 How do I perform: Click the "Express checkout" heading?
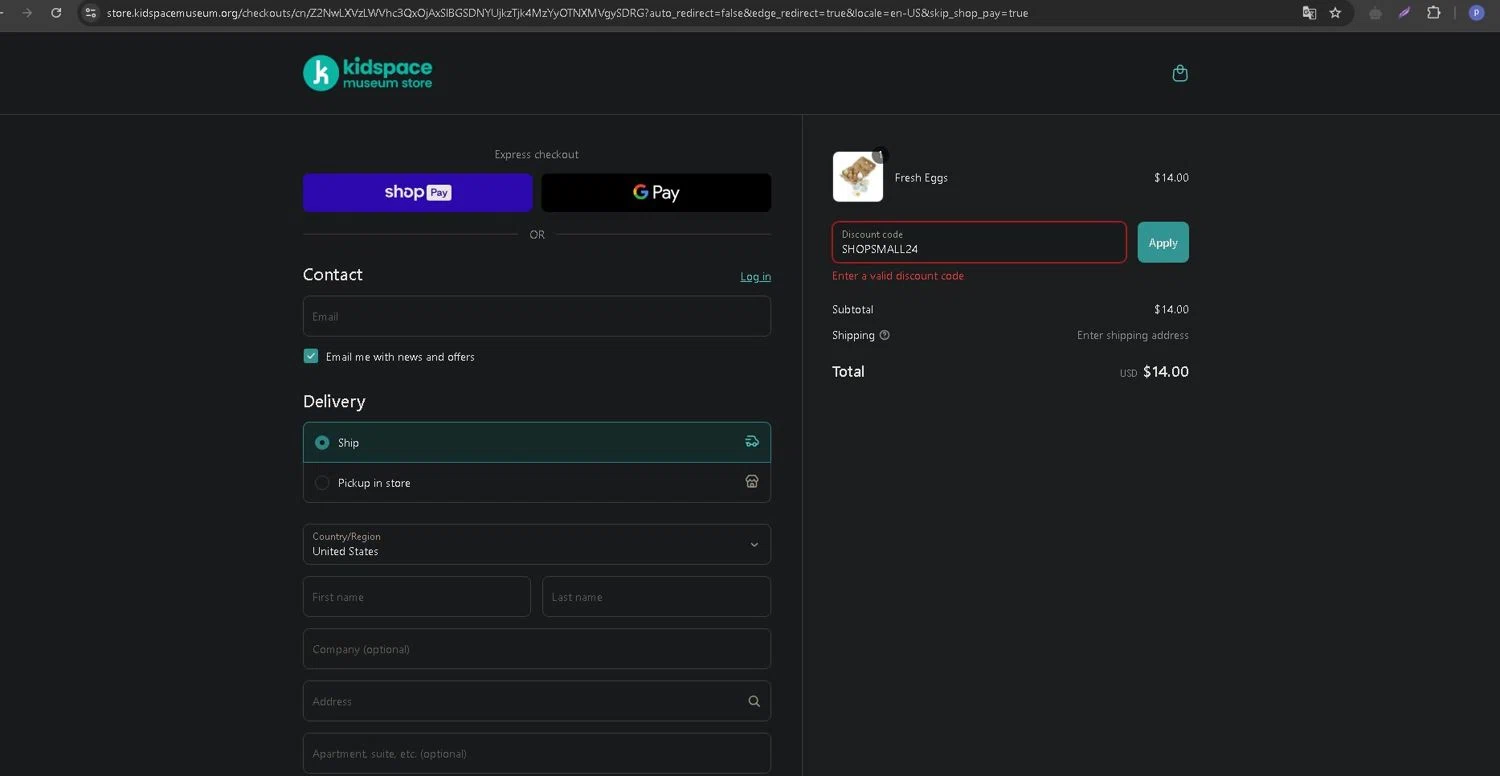537,155
